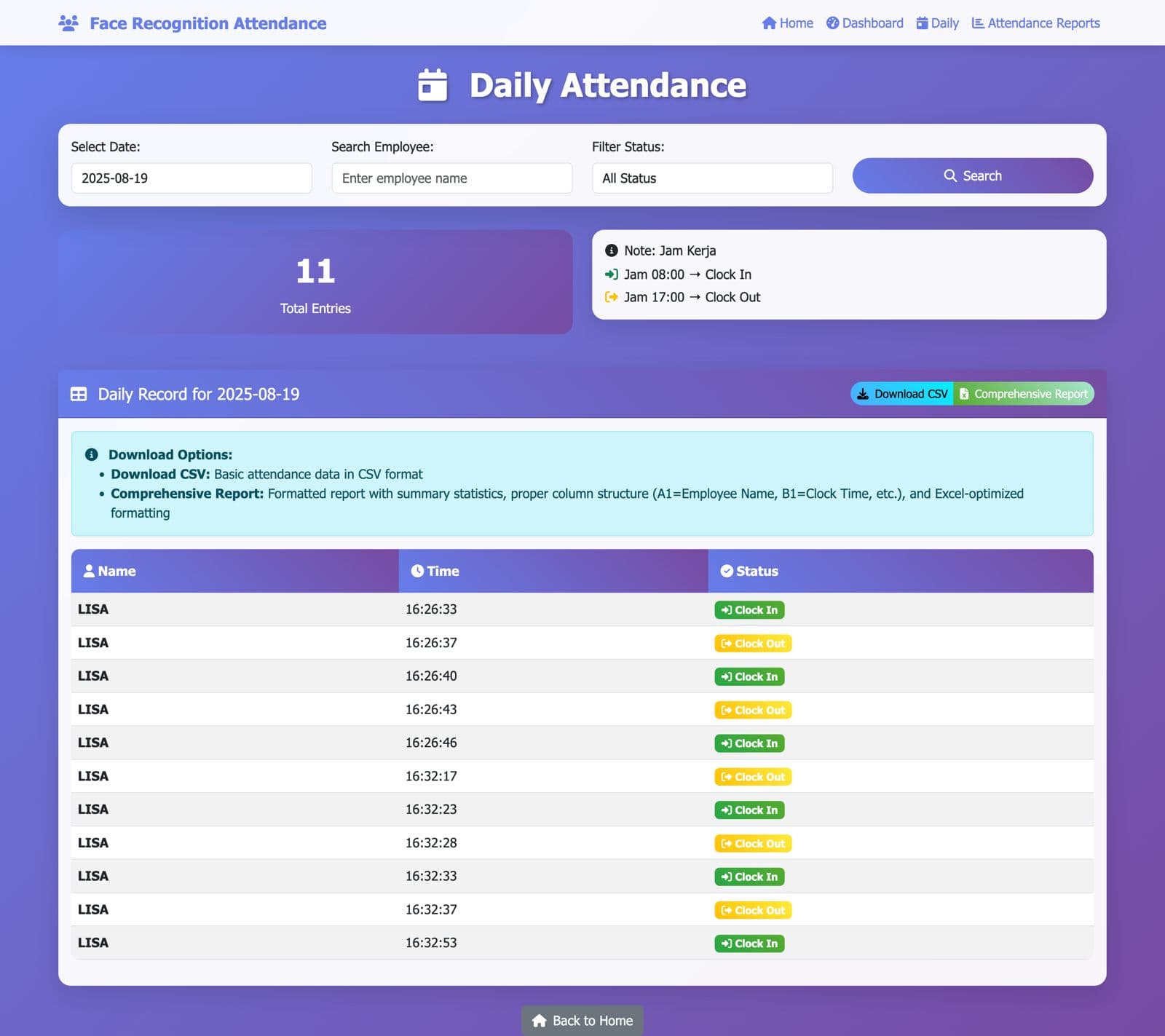
Task: Click the people group logo icon
Action: point(68,23)
